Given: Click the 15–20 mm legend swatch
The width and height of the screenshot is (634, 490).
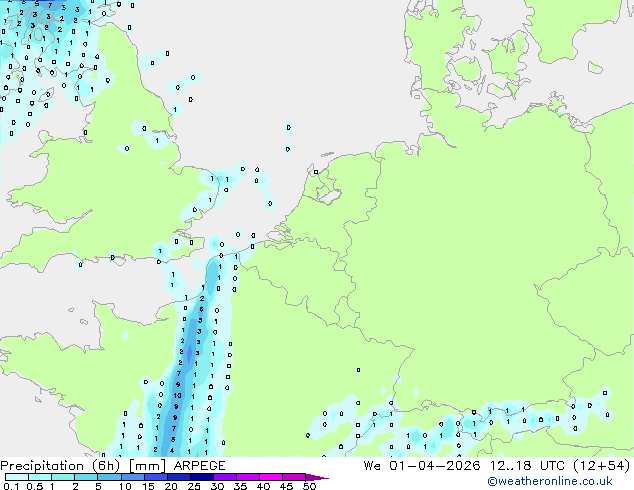Looking at the screenshot, I should [155, 477].
